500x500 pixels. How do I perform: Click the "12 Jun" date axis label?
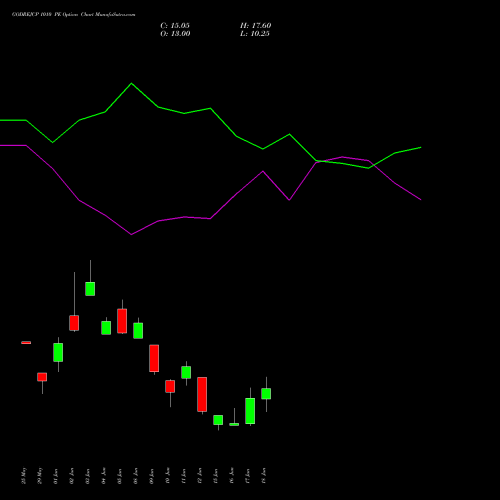coord(200,476)
